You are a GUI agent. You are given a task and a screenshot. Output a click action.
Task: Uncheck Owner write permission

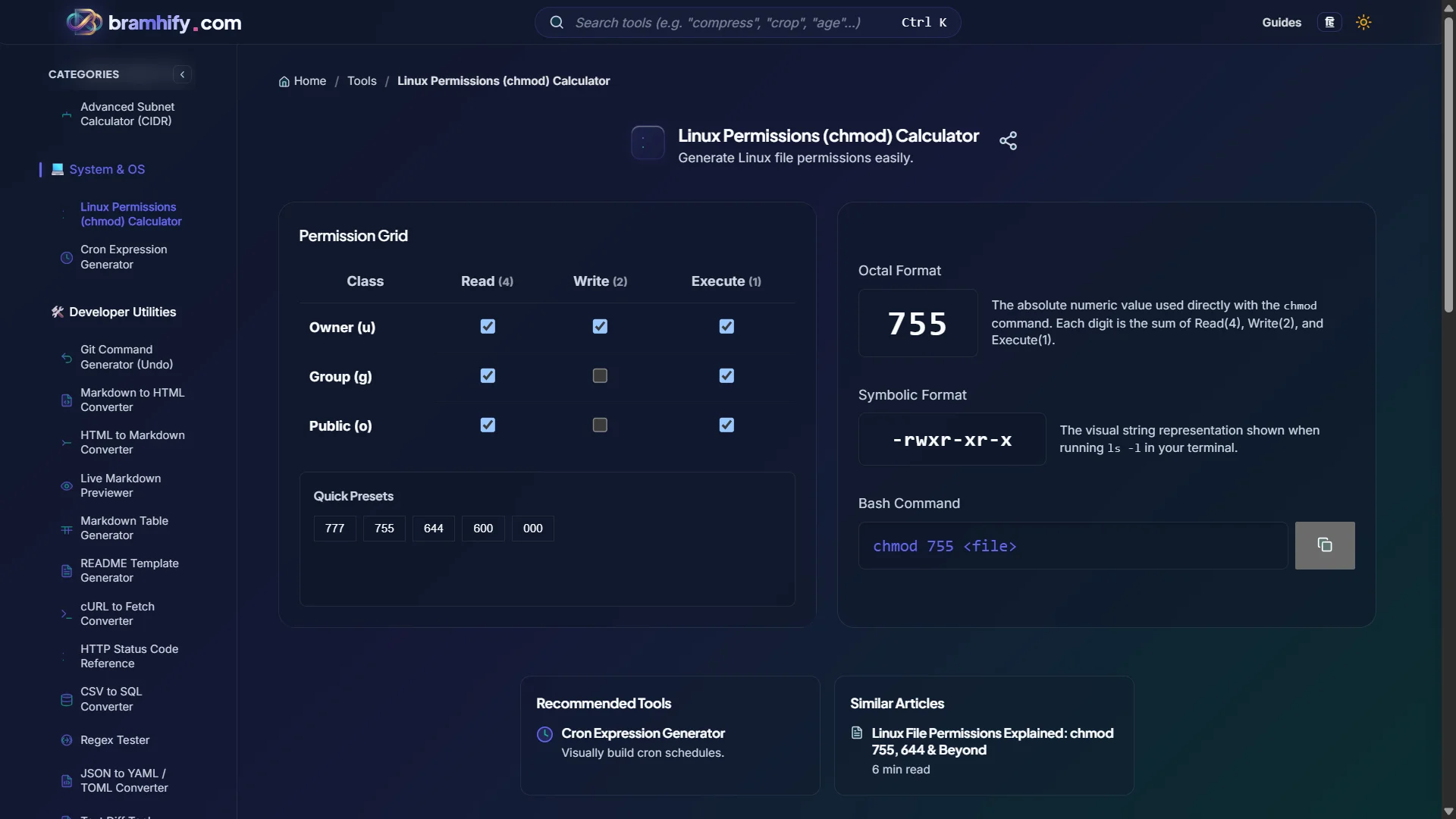(600, 326)
